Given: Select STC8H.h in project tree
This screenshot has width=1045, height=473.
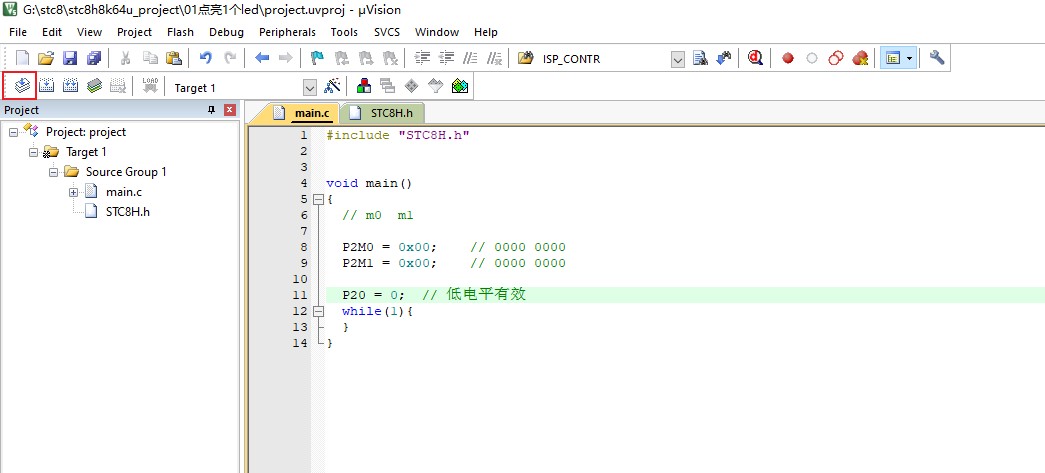Looking at the screenshot, I should (128, 212).
